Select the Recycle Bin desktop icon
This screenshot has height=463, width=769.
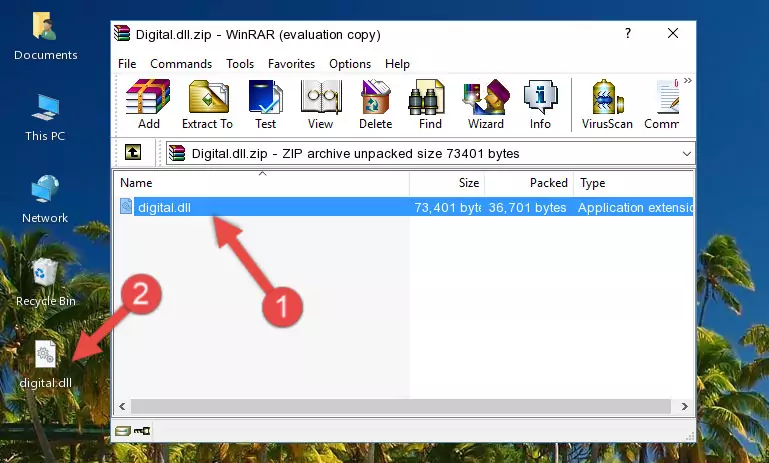(46, 282)
